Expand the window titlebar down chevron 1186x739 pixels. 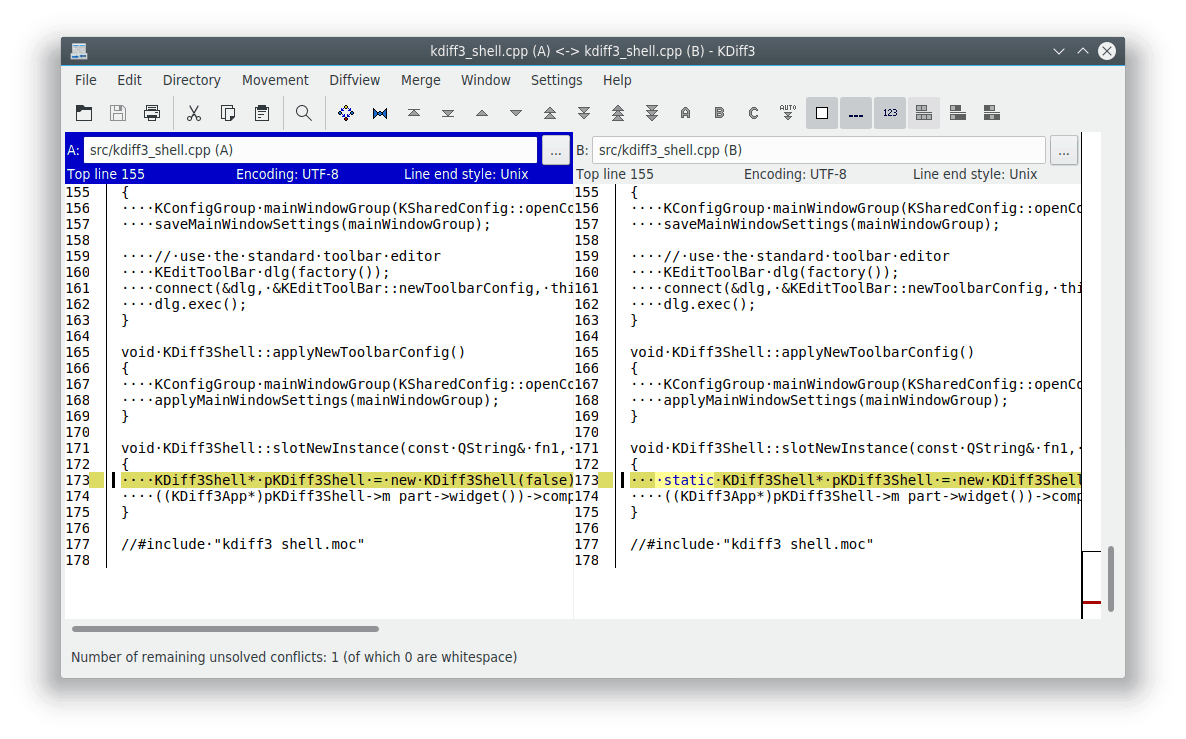tap(1058, 51)
